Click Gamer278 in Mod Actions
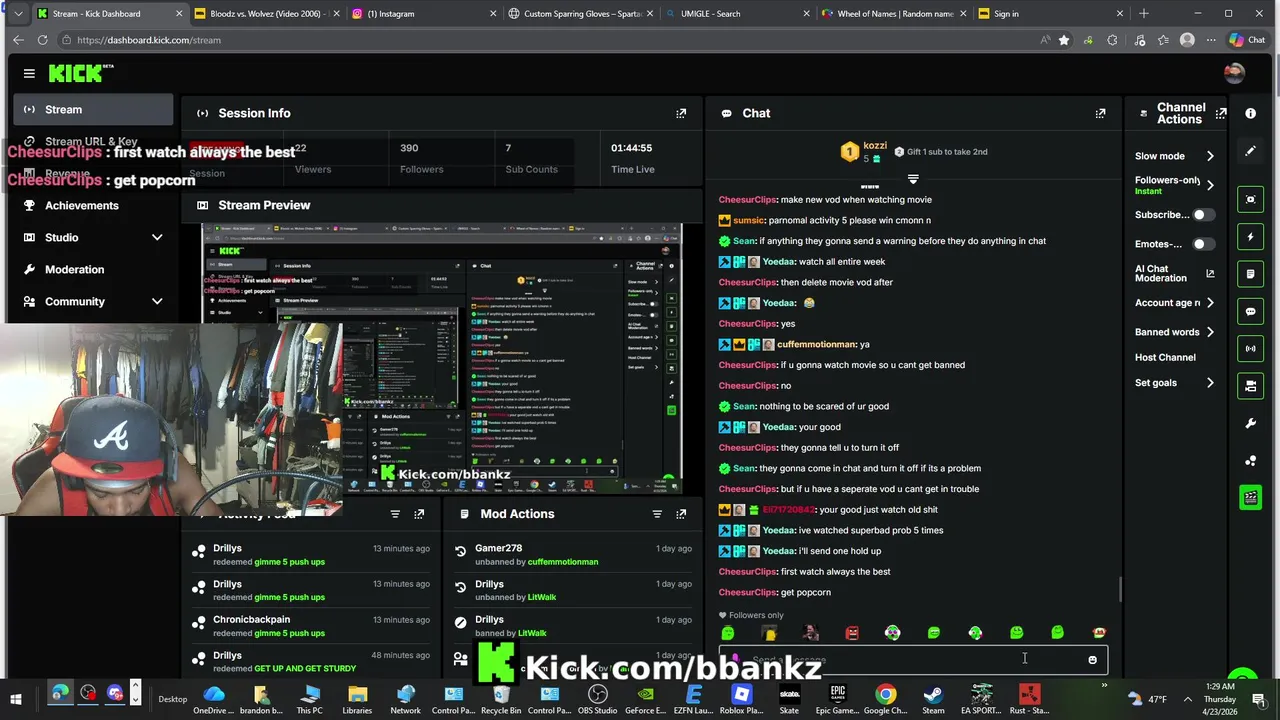Screen dimensions: 1280x720 pos(498,548)
